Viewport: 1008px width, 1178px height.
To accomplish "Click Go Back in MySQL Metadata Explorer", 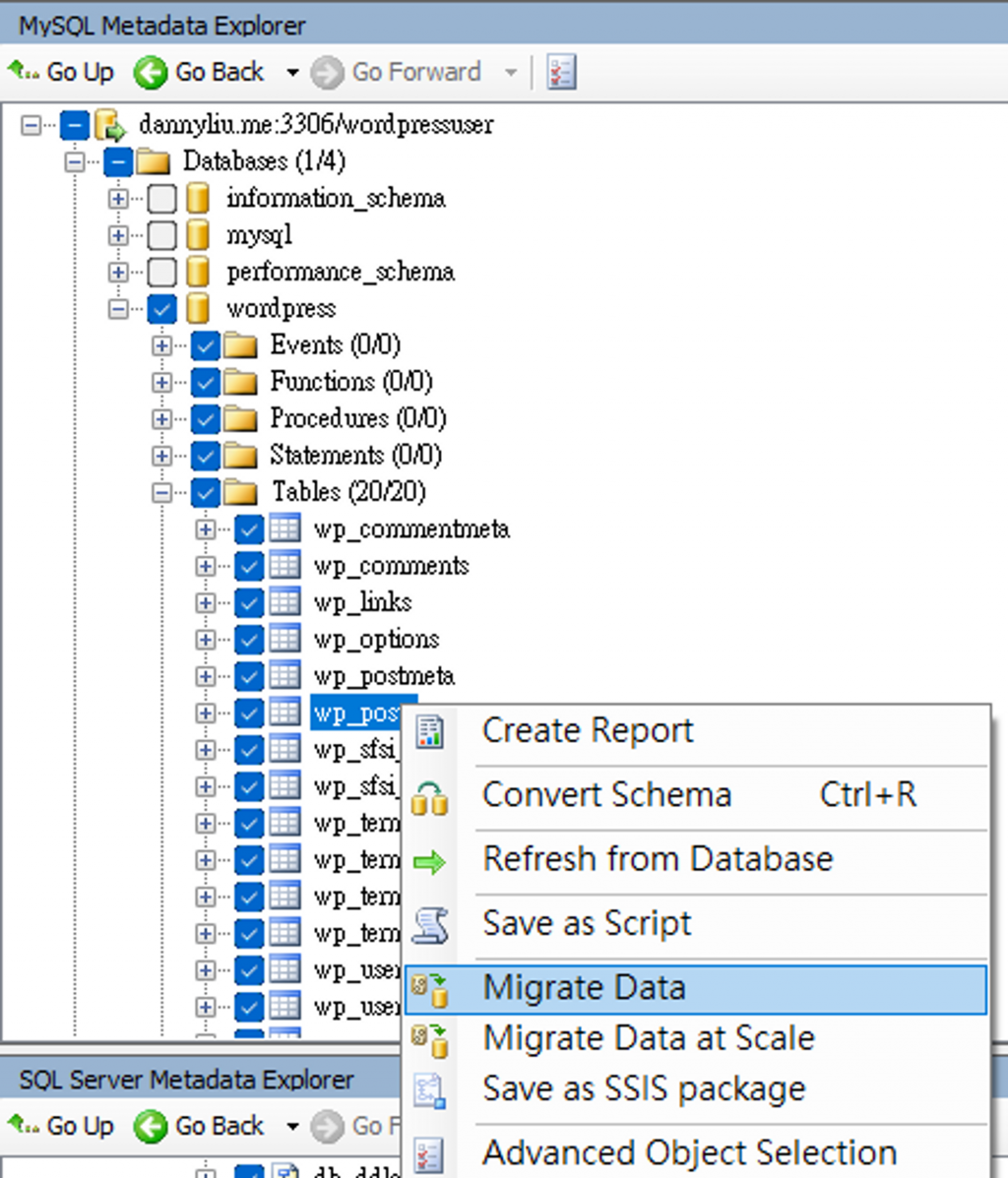I will pos(199,72).
